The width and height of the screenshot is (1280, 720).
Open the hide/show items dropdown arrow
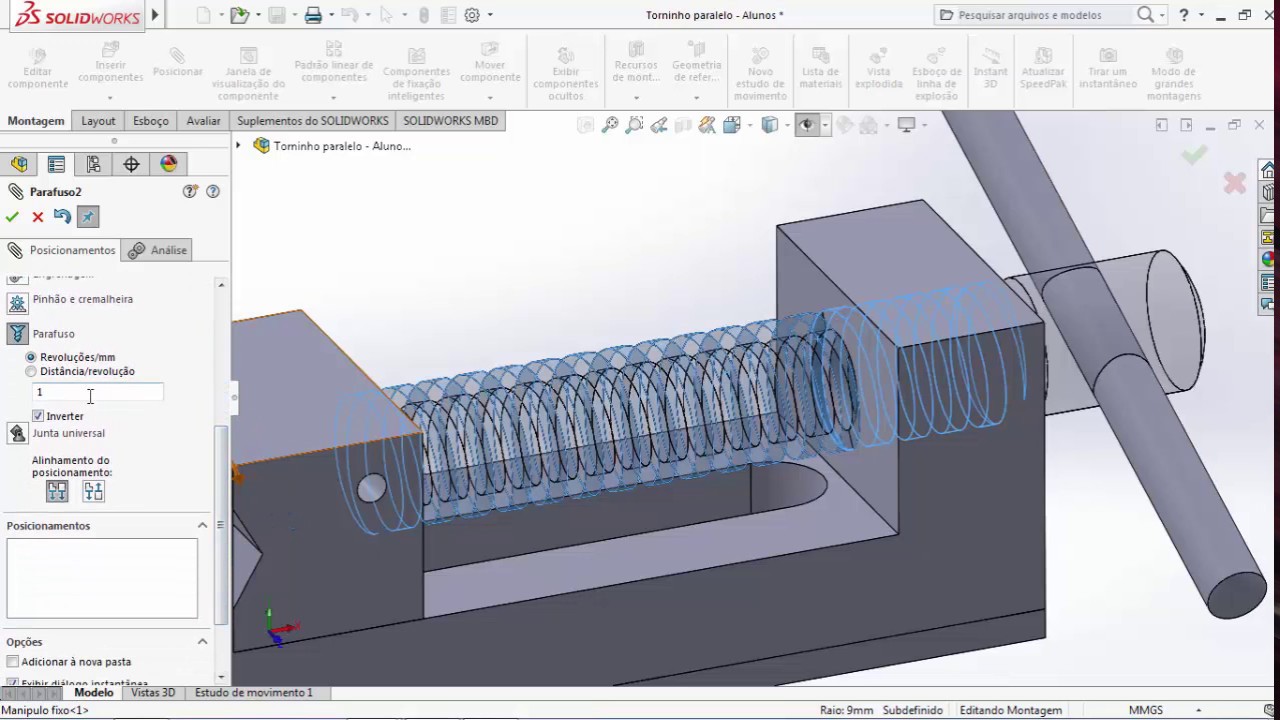coord(824,125)
